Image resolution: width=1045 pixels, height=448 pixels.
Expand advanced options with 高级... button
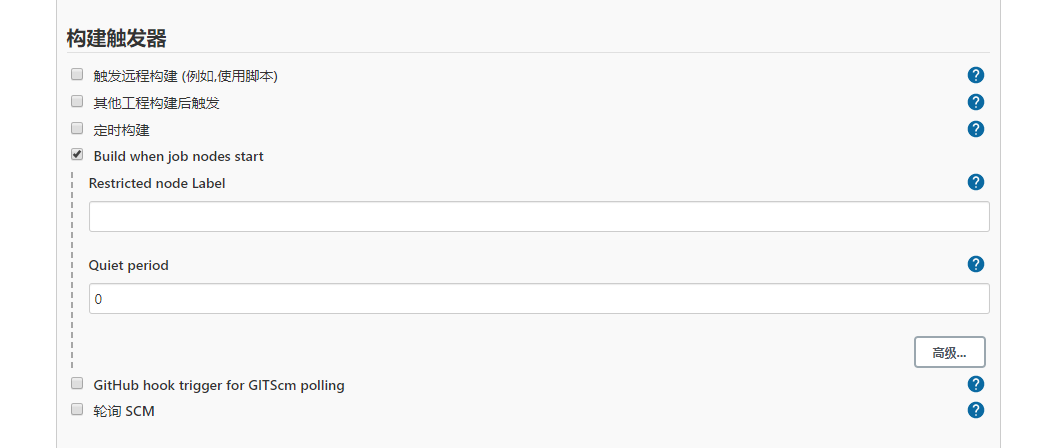point(949,352)
